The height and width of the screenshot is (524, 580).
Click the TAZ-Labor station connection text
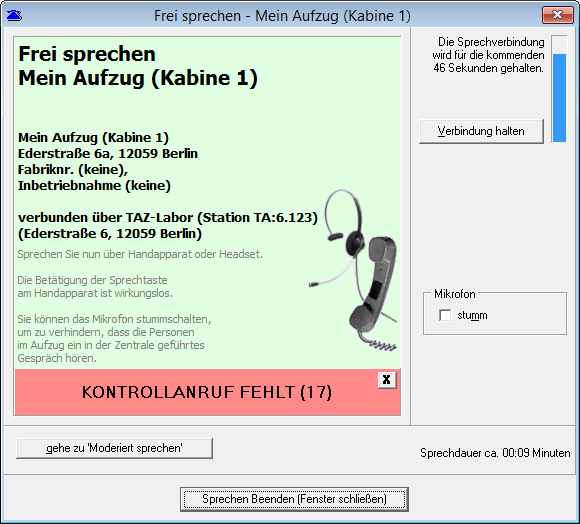click(x=168, y=217)
